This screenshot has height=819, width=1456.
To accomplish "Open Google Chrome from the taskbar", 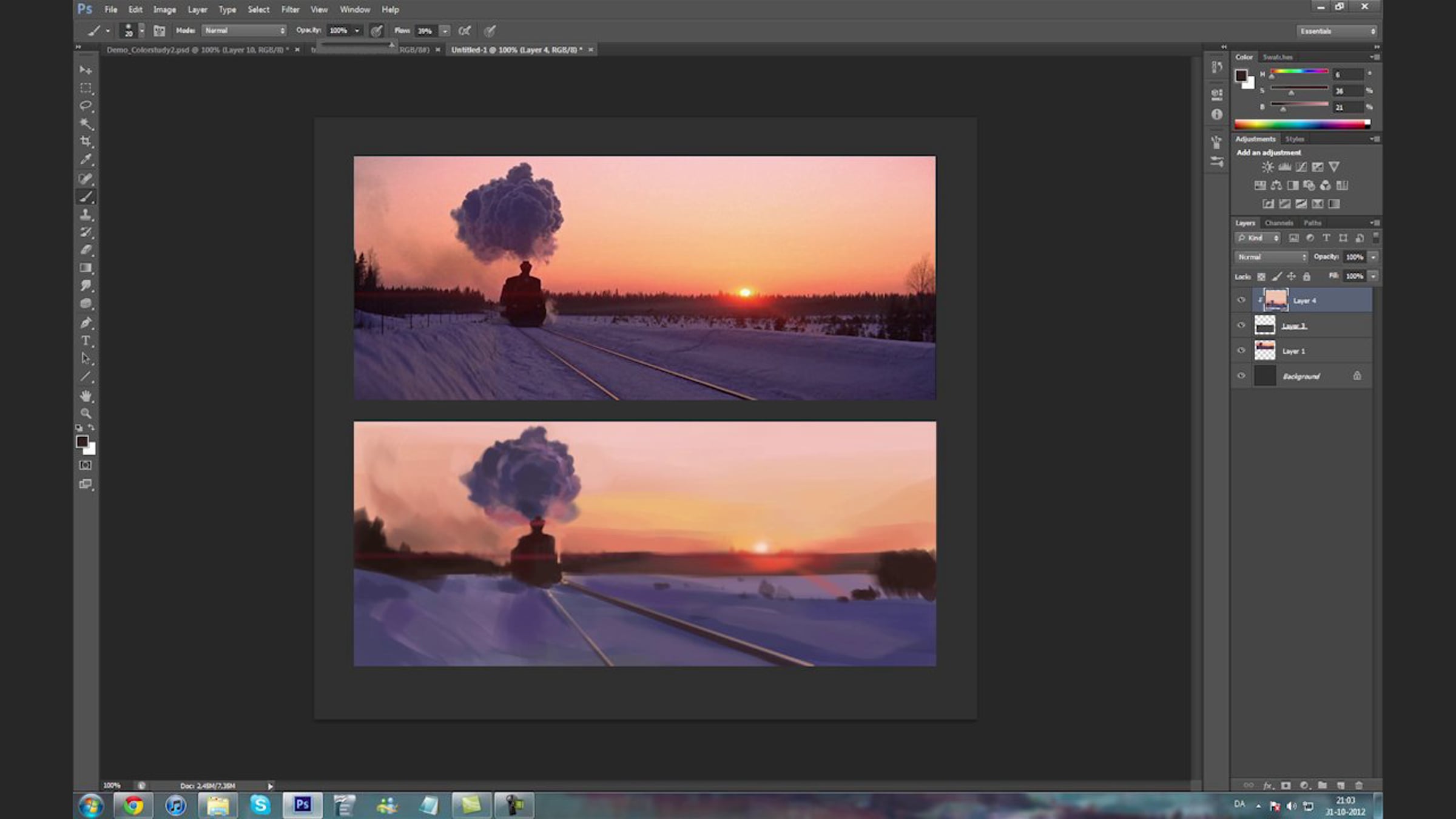I will (x=133, y=806).
